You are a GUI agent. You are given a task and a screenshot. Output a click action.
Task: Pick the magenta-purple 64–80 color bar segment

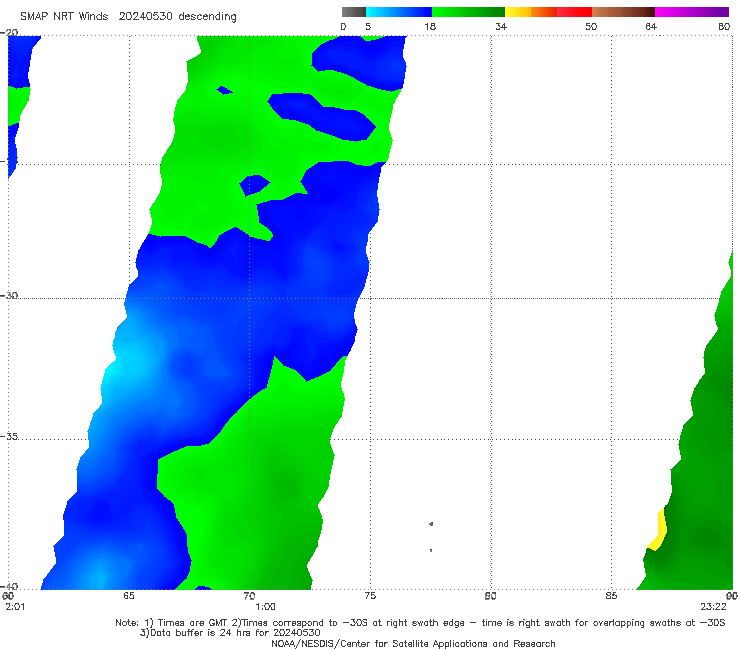[x=692, y=12]
